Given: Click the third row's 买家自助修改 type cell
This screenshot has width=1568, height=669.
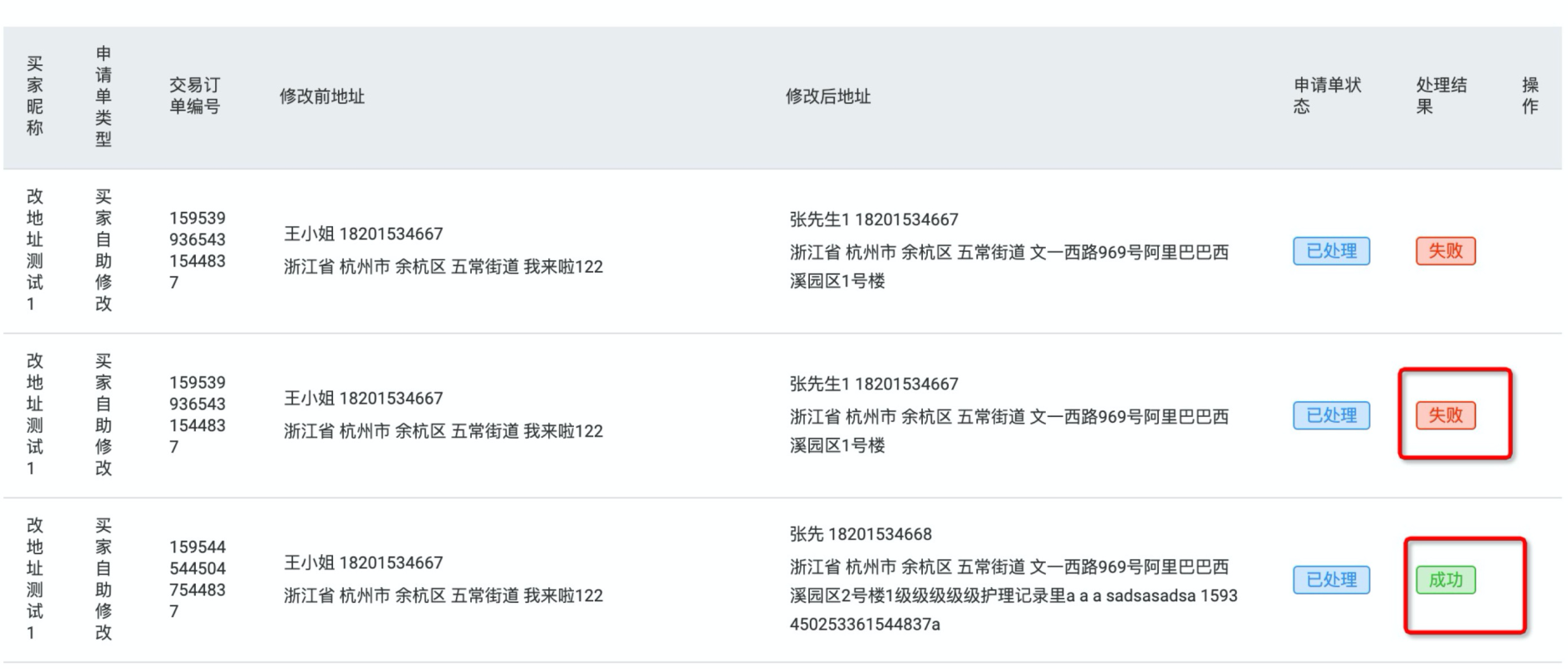Looking at the screenshot, I should [103, 579].
